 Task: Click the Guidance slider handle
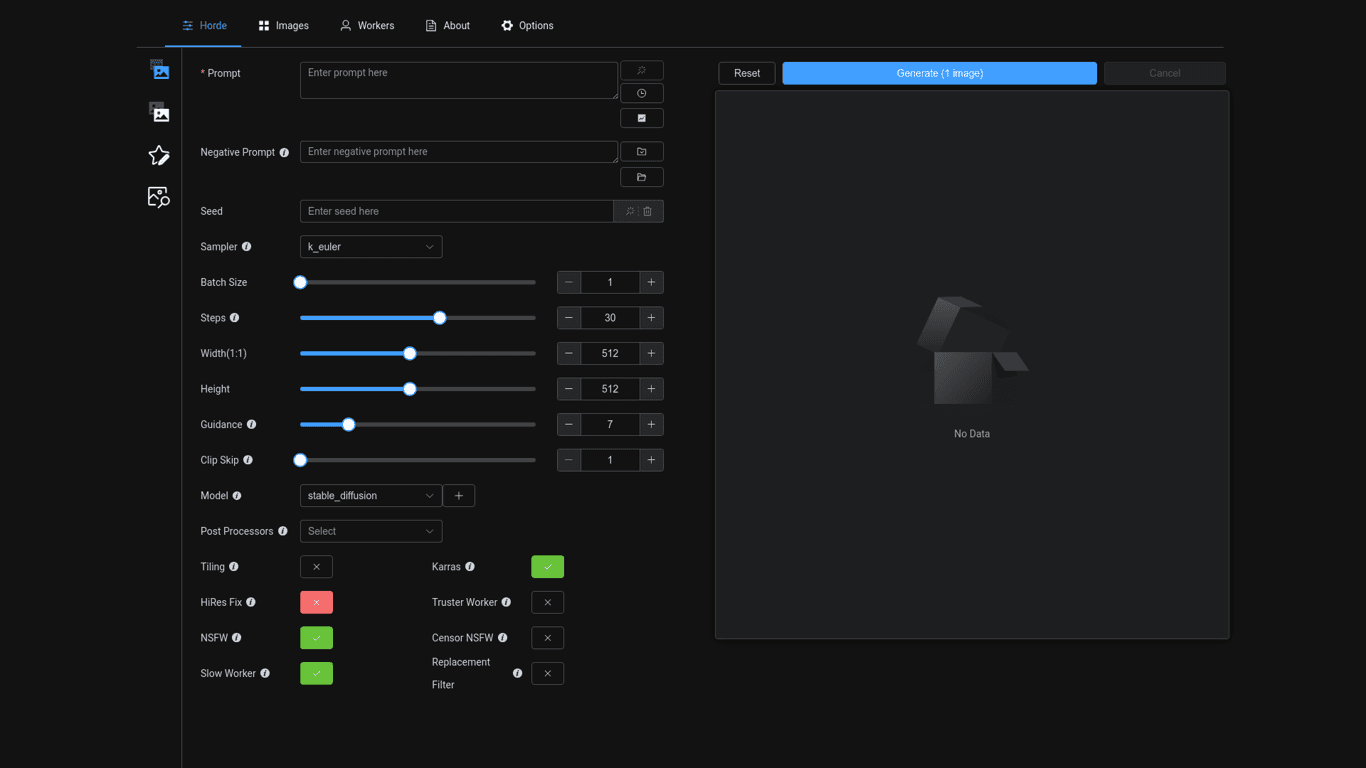point(348,425)
